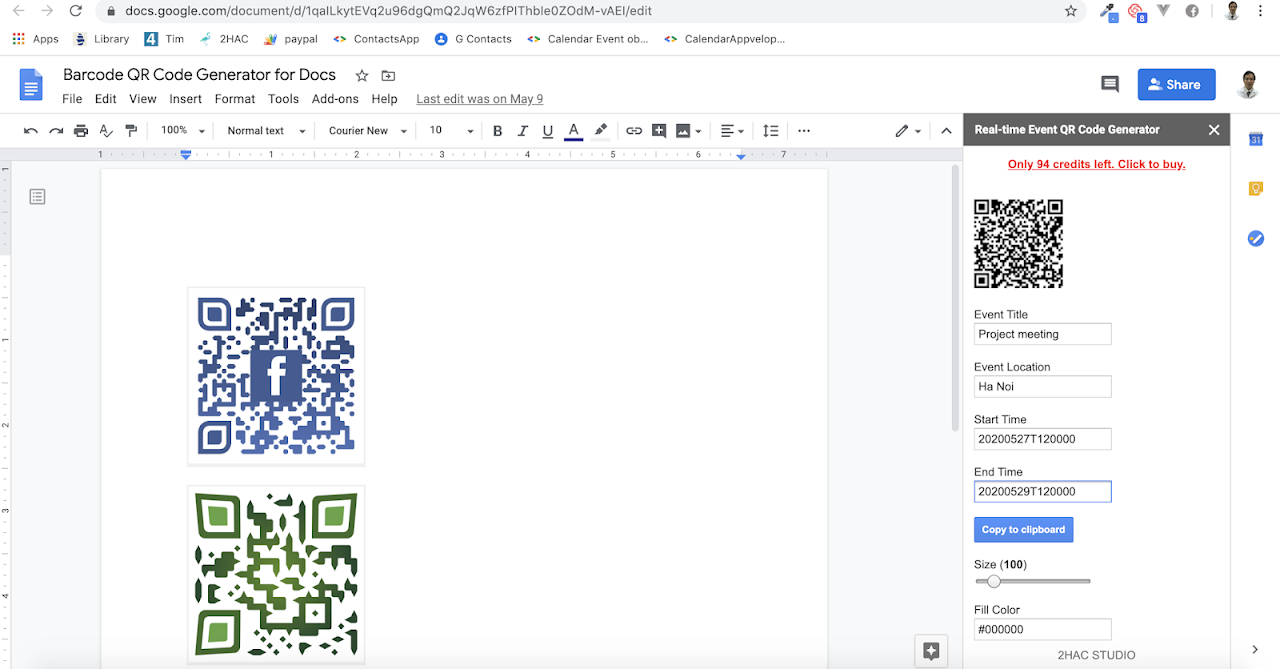The image size is (1280, 669).
Task: Open the Format menu
Action: pos(235,99)
